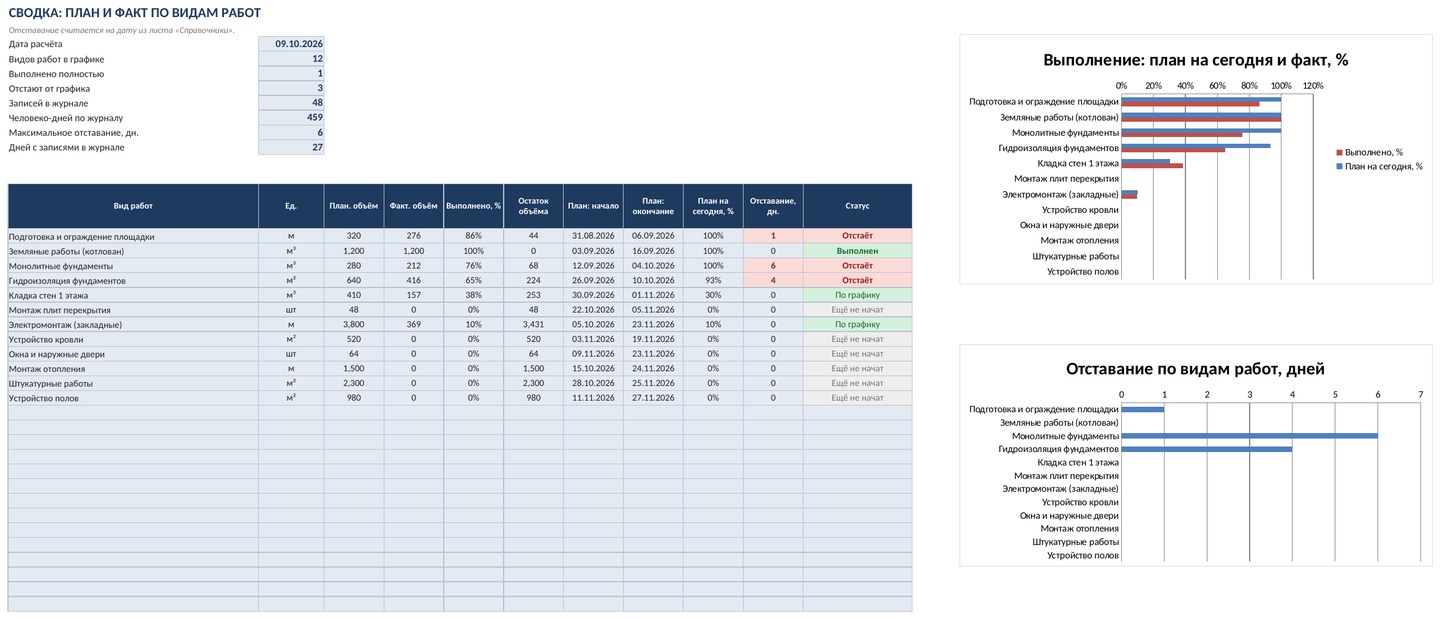The image size is (1440, 619).
Task: Click the "Видов работ в графике" label
Action: [x=56, y=59]
